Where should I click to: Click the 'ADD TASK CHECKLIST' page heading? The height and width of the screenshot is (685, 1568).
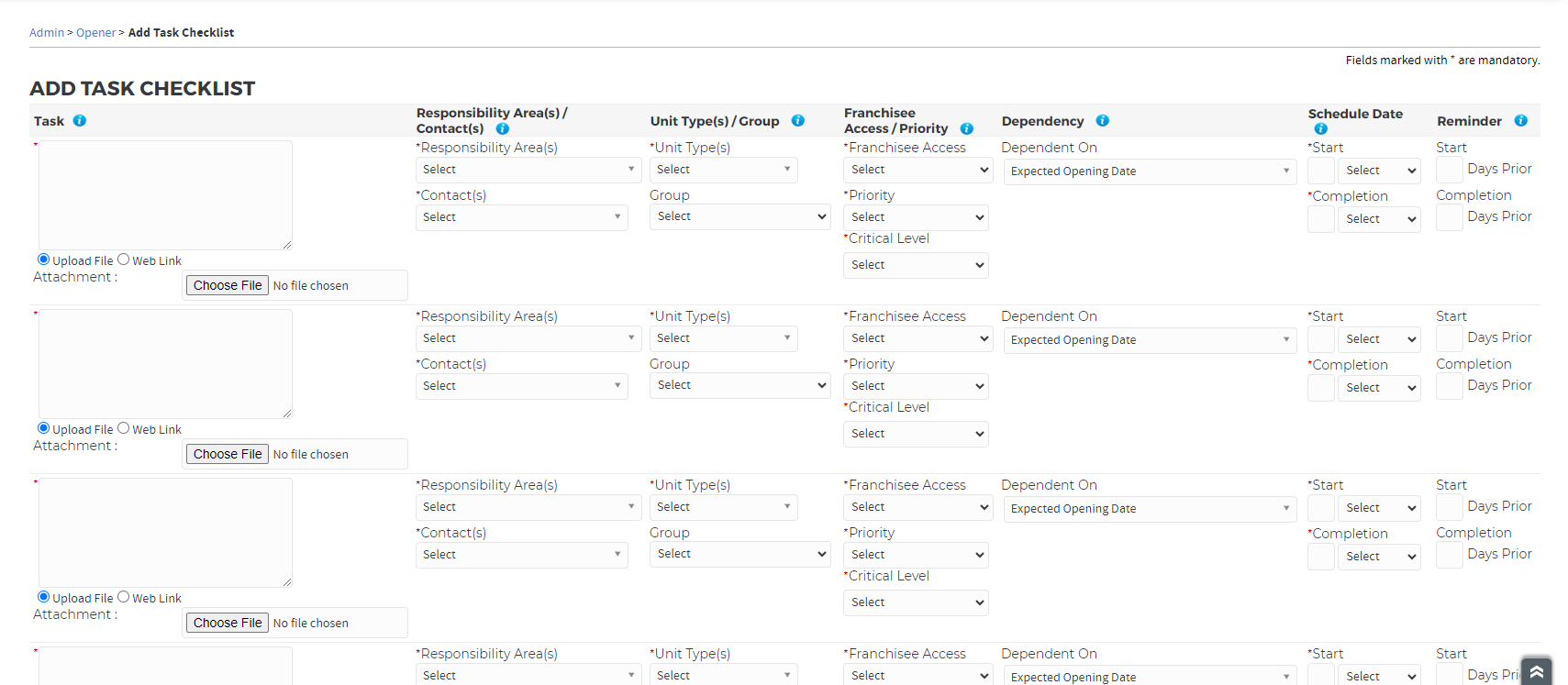coord(142,89)
